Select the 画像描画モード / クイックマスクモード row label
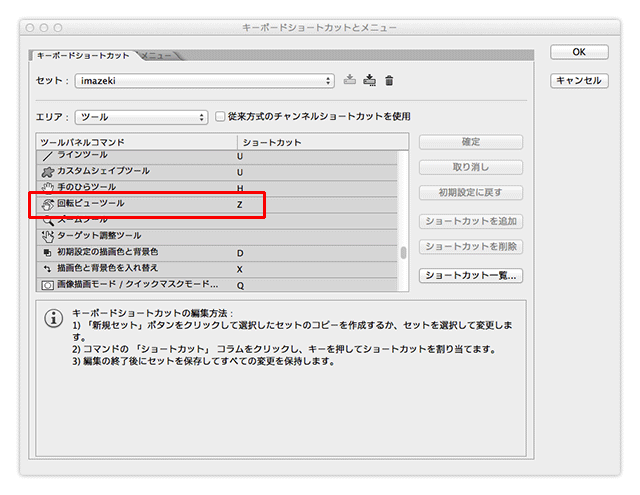Screen dimensions: 640x495 tap(138, 284)
